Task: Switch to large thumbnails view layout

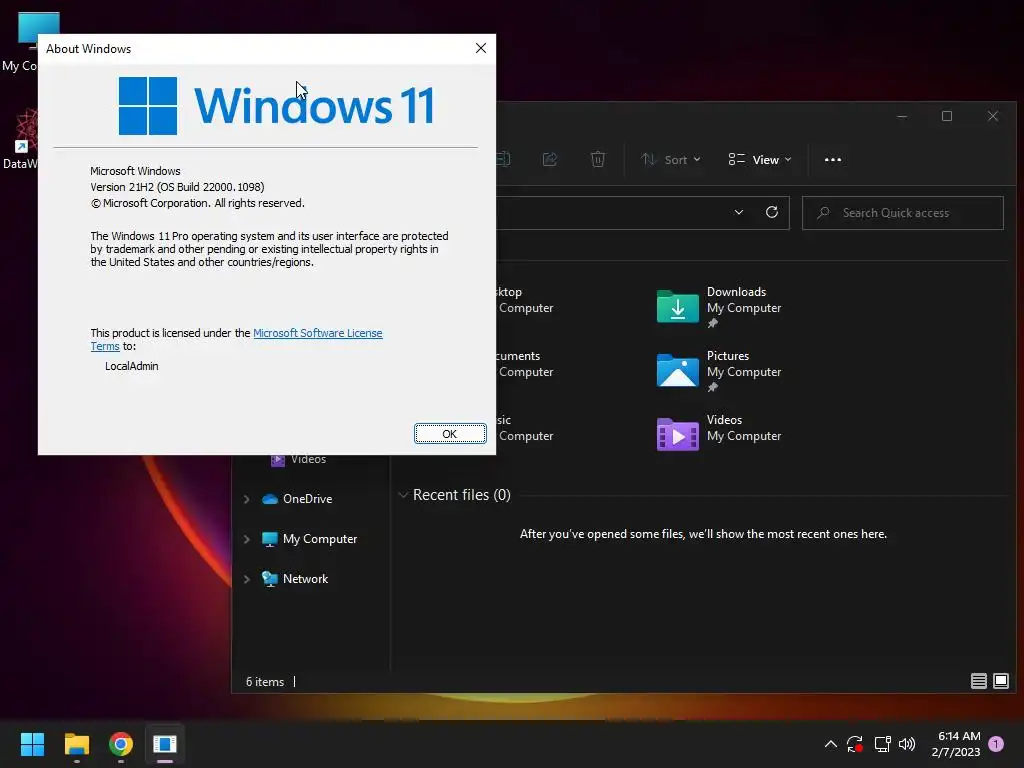Action: (1000, 681)
